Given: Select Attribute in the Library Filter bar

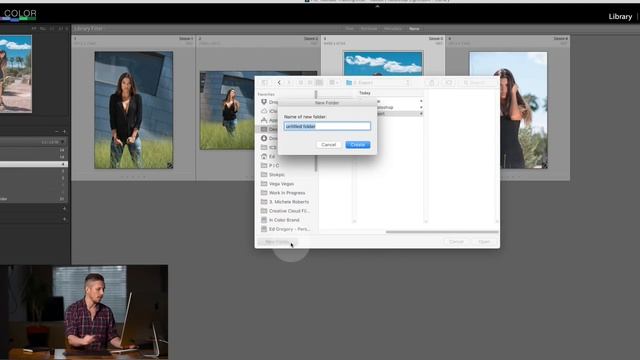Looking at the screenshot, I should click(x=369, y=29).
